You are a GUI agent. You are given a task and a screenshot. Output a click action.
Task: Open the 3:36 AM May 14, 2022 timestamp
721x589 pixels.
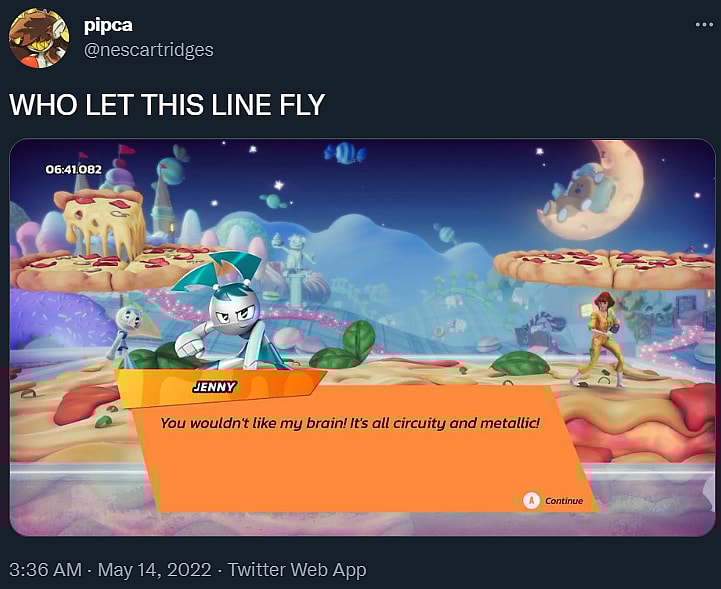(x=110, y=570)
